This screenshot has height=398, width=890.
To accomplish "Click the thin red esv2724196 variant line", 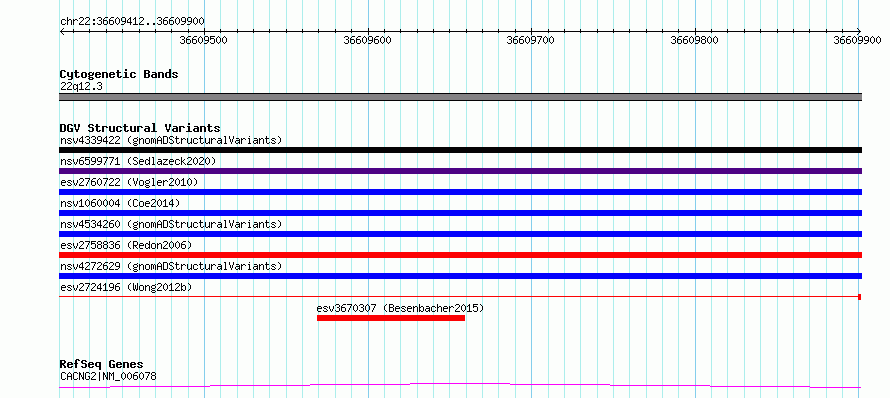I will 460,296.
